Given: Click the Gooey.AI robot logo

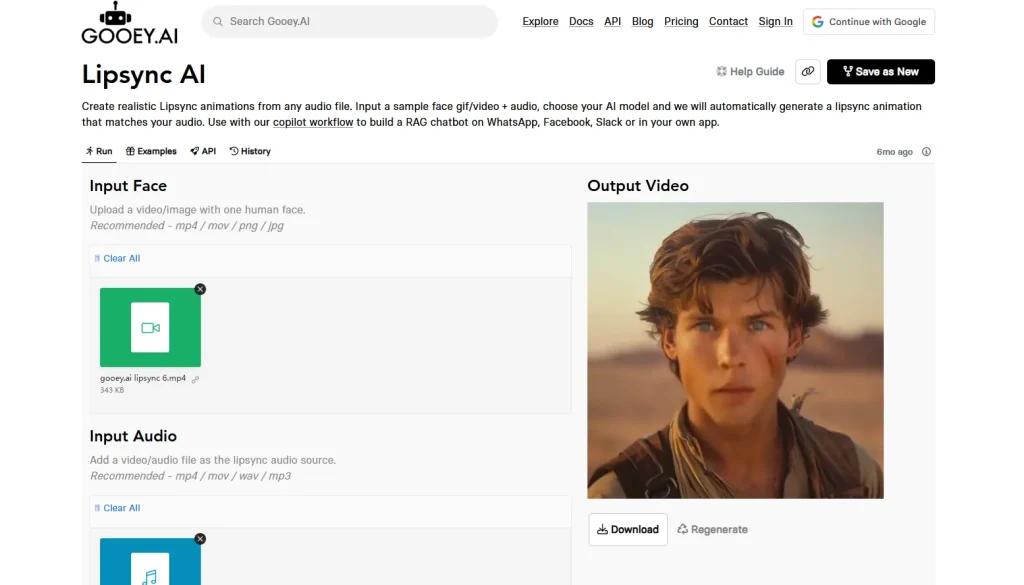Looking at the screenshot, I should coord(129,23).
